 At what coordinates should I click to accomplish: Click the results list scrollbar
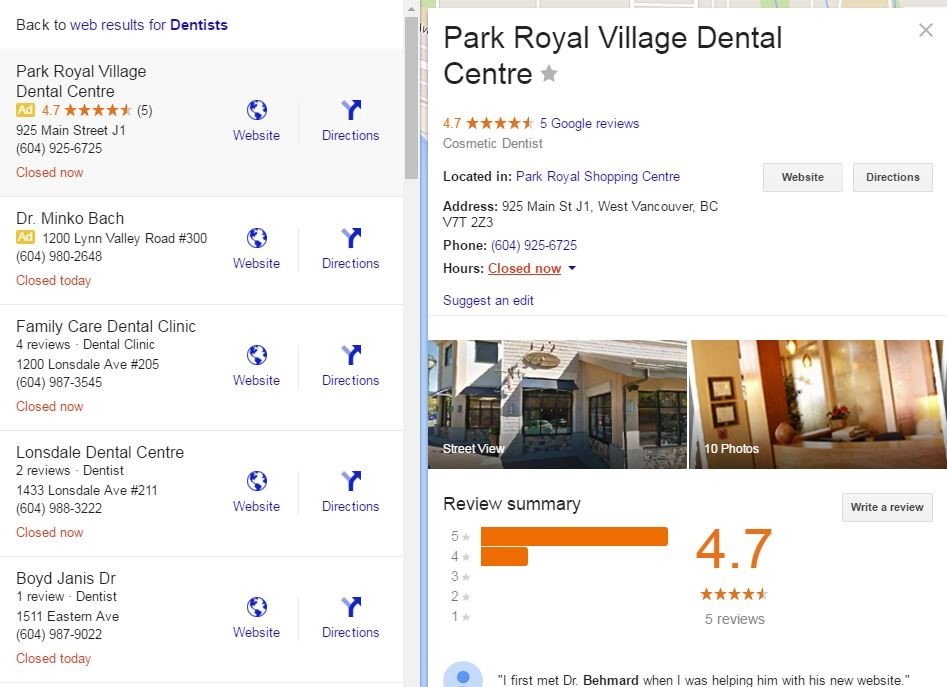(x=411, y=97)
